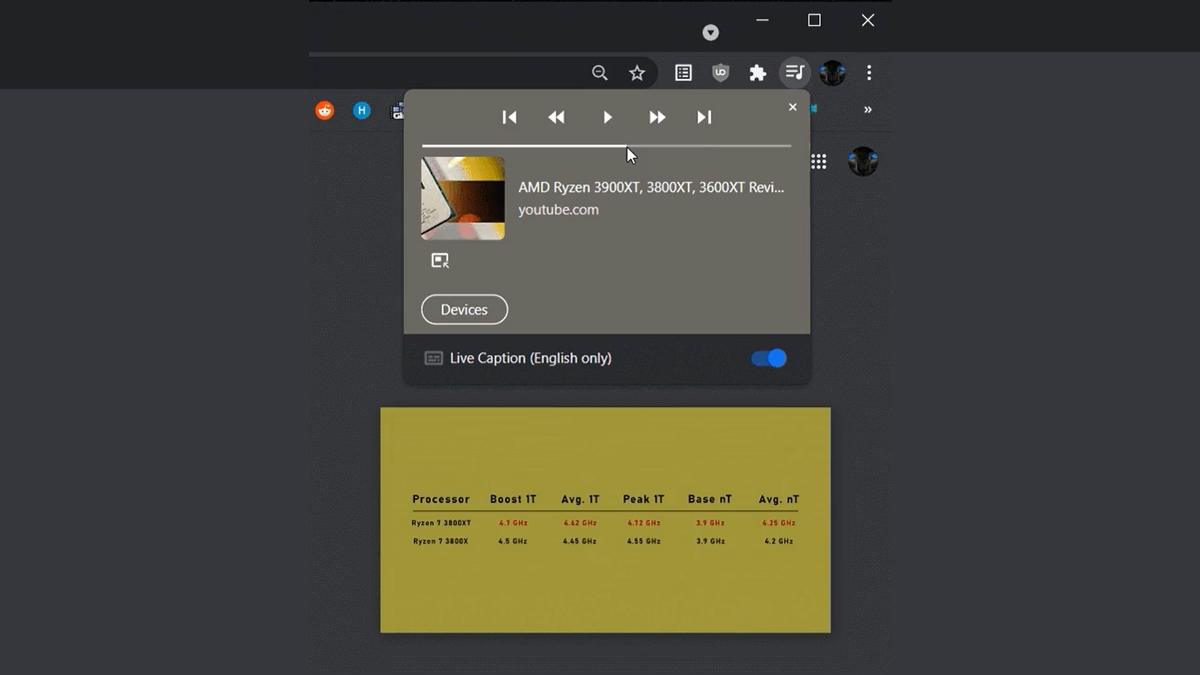The height and width of the screenshot is (675, 1200).
Task: Play the AMD Ryzen video
Action: (608, 117)
